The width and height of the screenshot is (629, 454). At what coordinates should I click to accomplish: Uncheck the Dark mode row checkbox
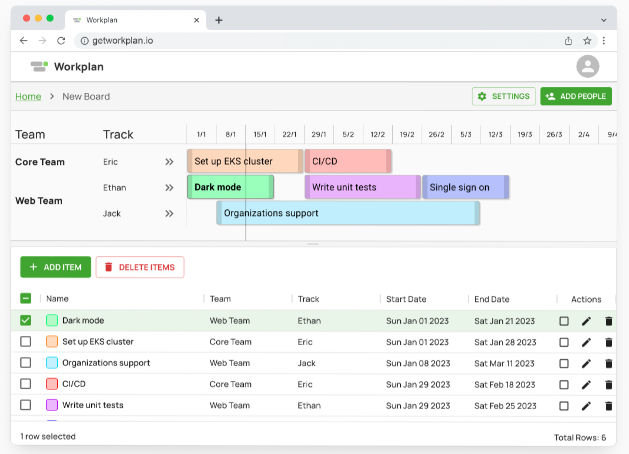tap(26, 320)
